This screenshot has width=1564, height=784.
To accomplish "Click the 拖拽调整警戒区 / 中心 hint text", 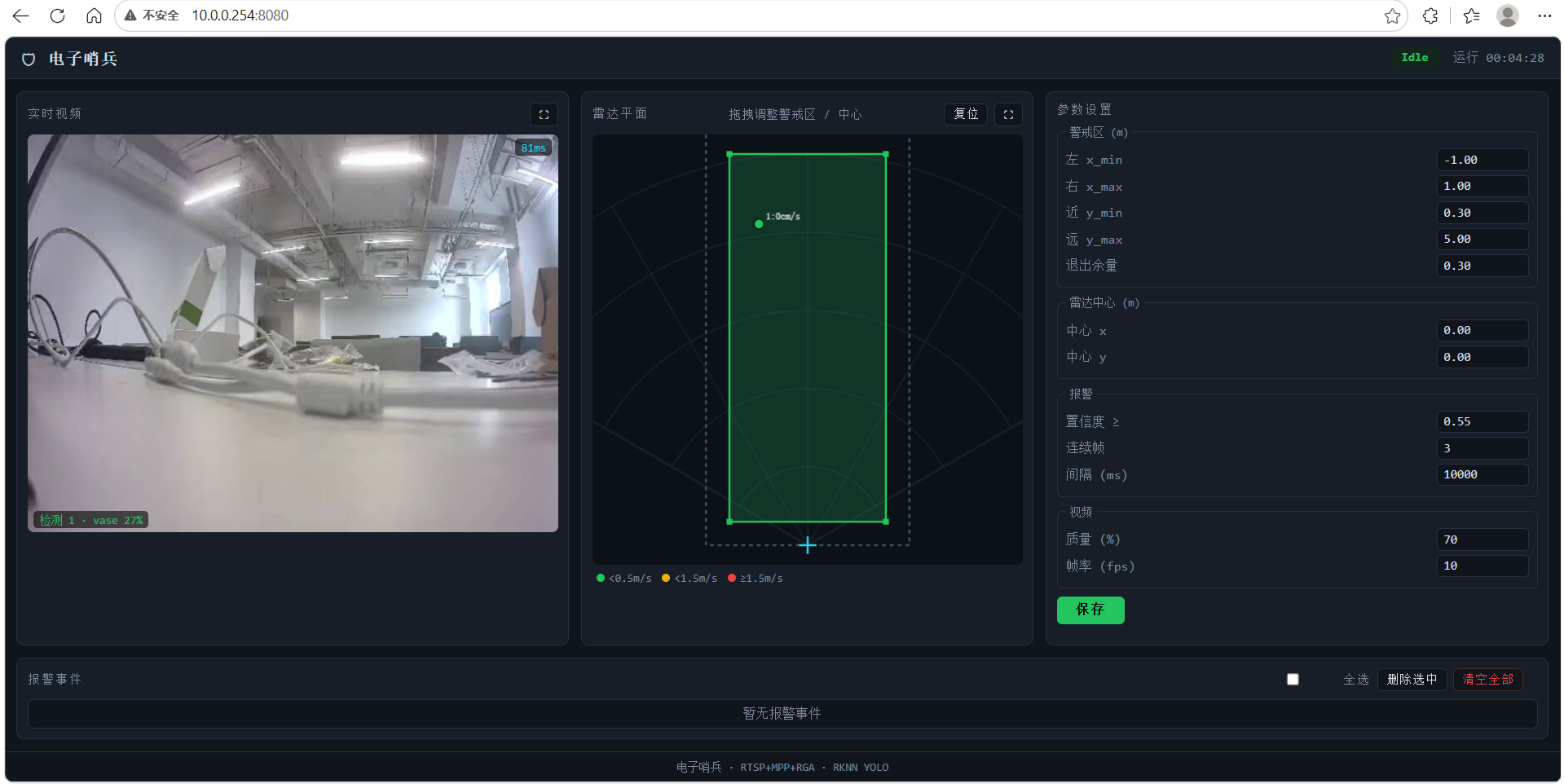I will (795, 114).
